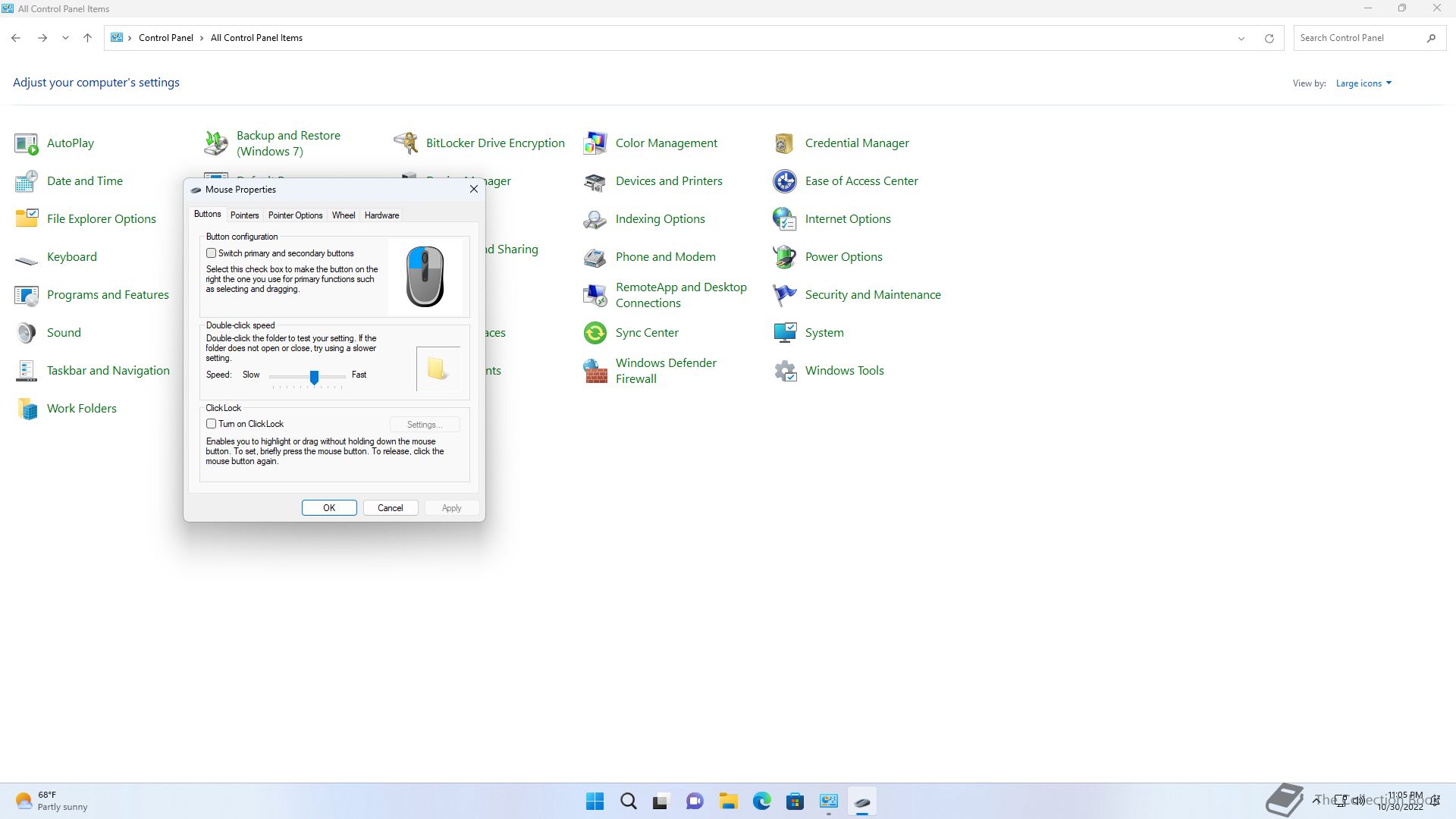Open Programs and Features icon
Screen dimensions: 1456x819
(27, 295)
